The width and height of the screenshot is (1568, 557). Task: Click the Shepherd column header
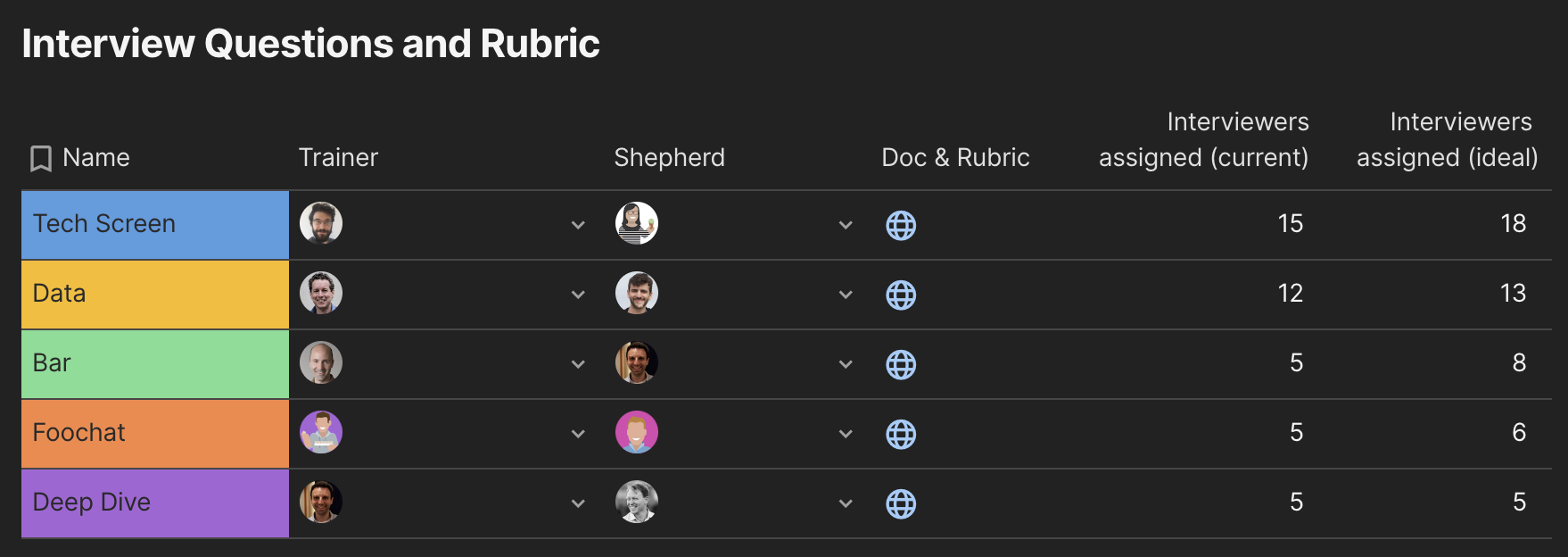pyautogui.click(x=669, y=158)
